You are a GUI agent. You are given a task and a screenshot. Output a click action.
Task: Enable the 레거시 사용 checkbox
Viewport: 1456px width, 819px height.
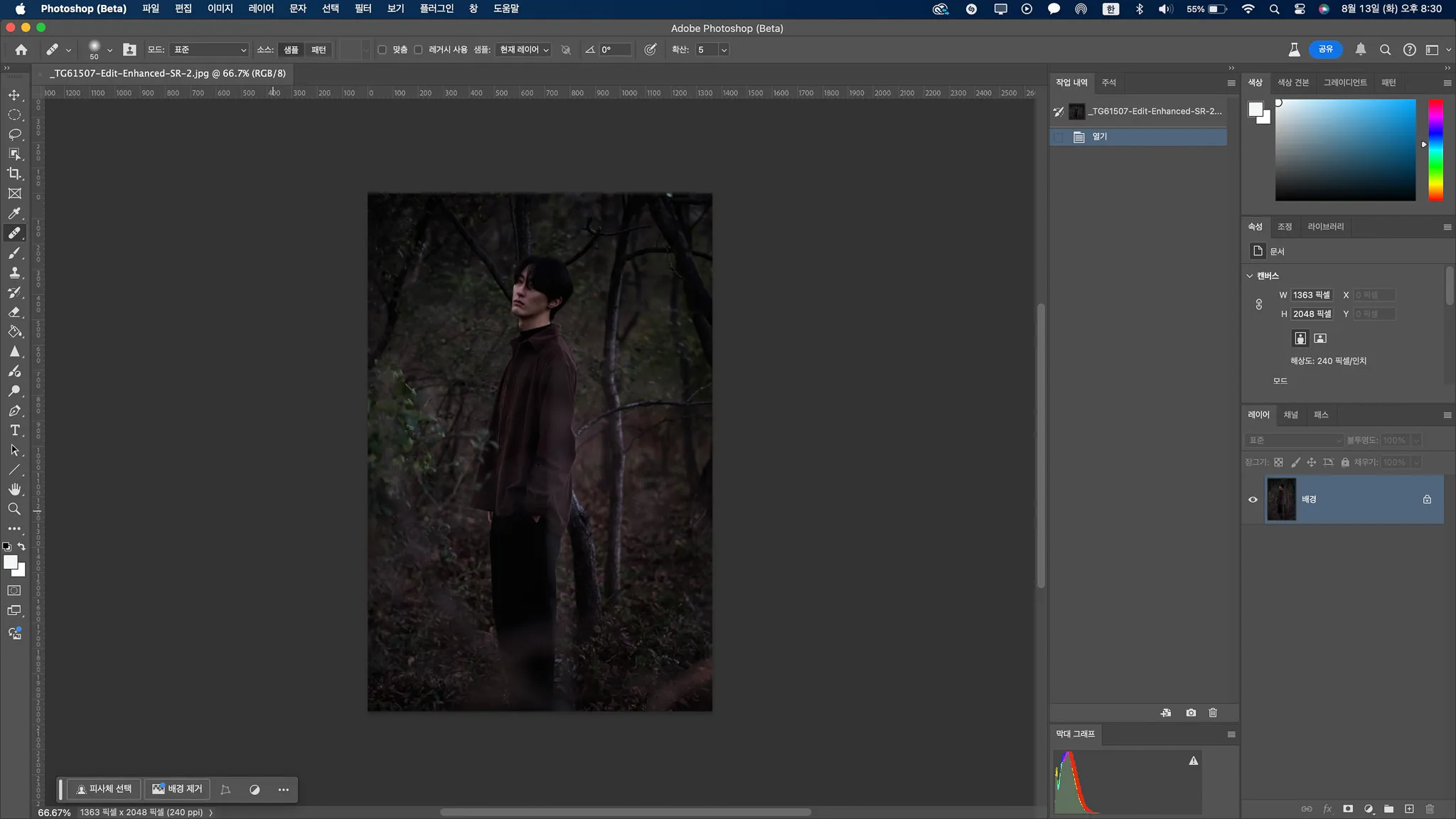pos(418,50)
